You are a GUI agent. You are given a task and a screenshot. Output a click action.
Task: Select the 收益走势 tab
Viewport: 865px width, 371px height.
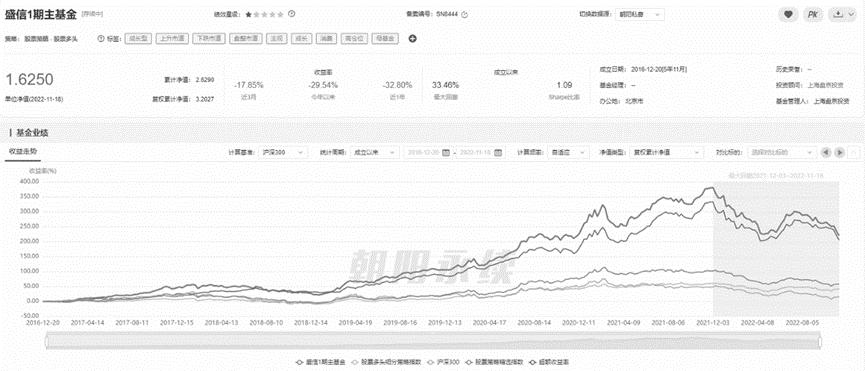[22, 152]
